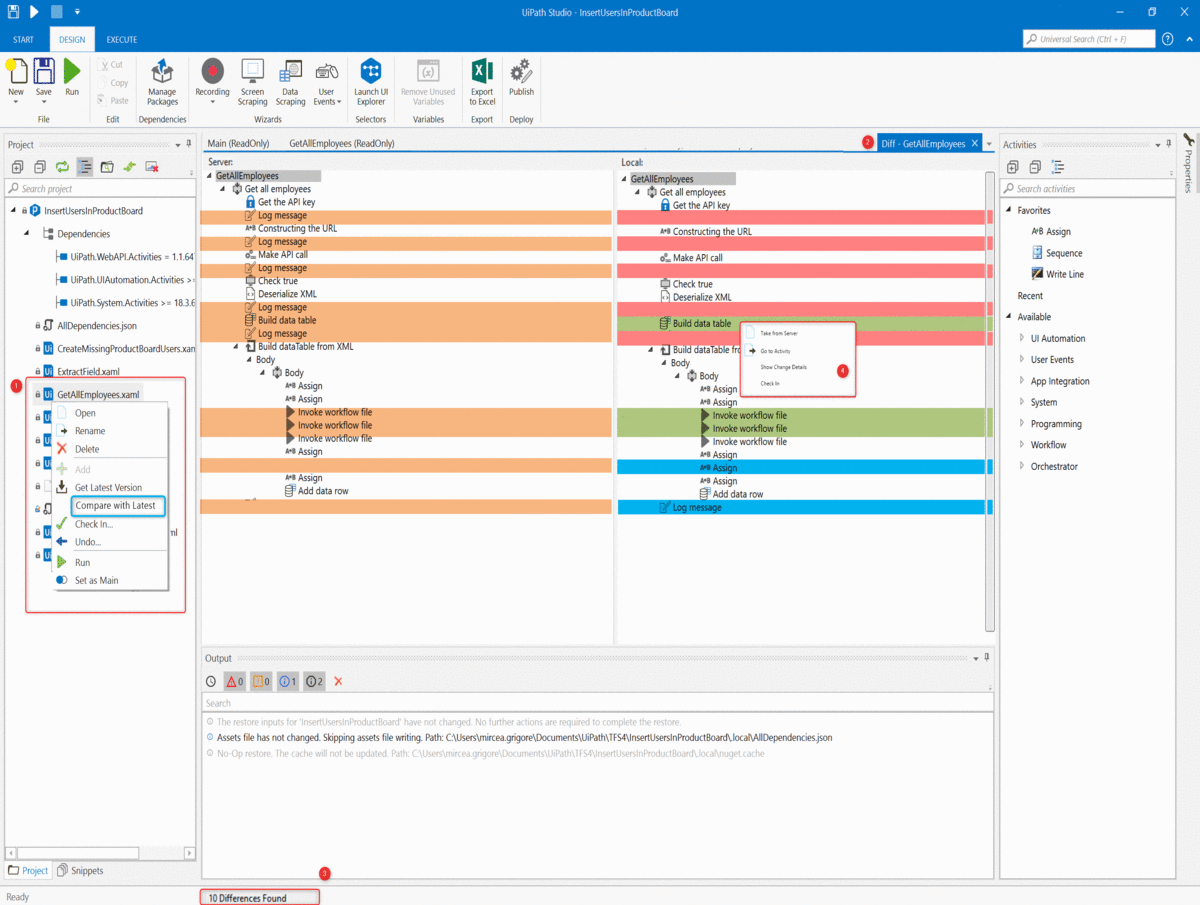Screen dimensions: 1200x905
Task: Pin the Output panel
Action: 986,658
